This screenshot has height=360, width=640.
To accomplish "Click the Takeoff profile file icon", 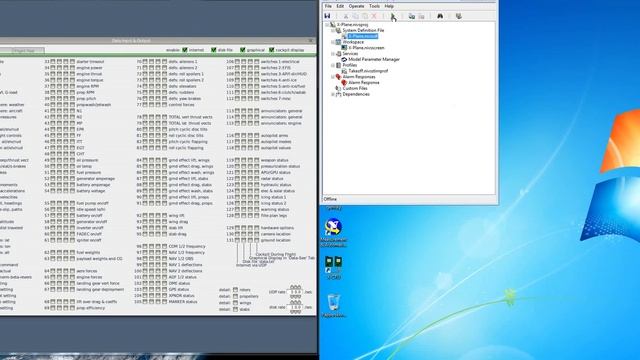I will pyautogui.click(x=344, y=71).
